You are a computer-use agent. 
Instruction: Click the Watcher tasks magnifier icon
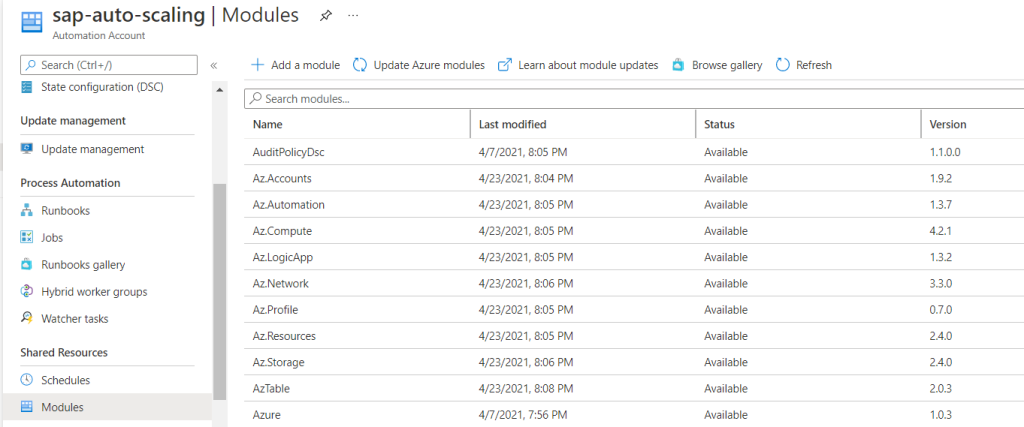(27, 318)
